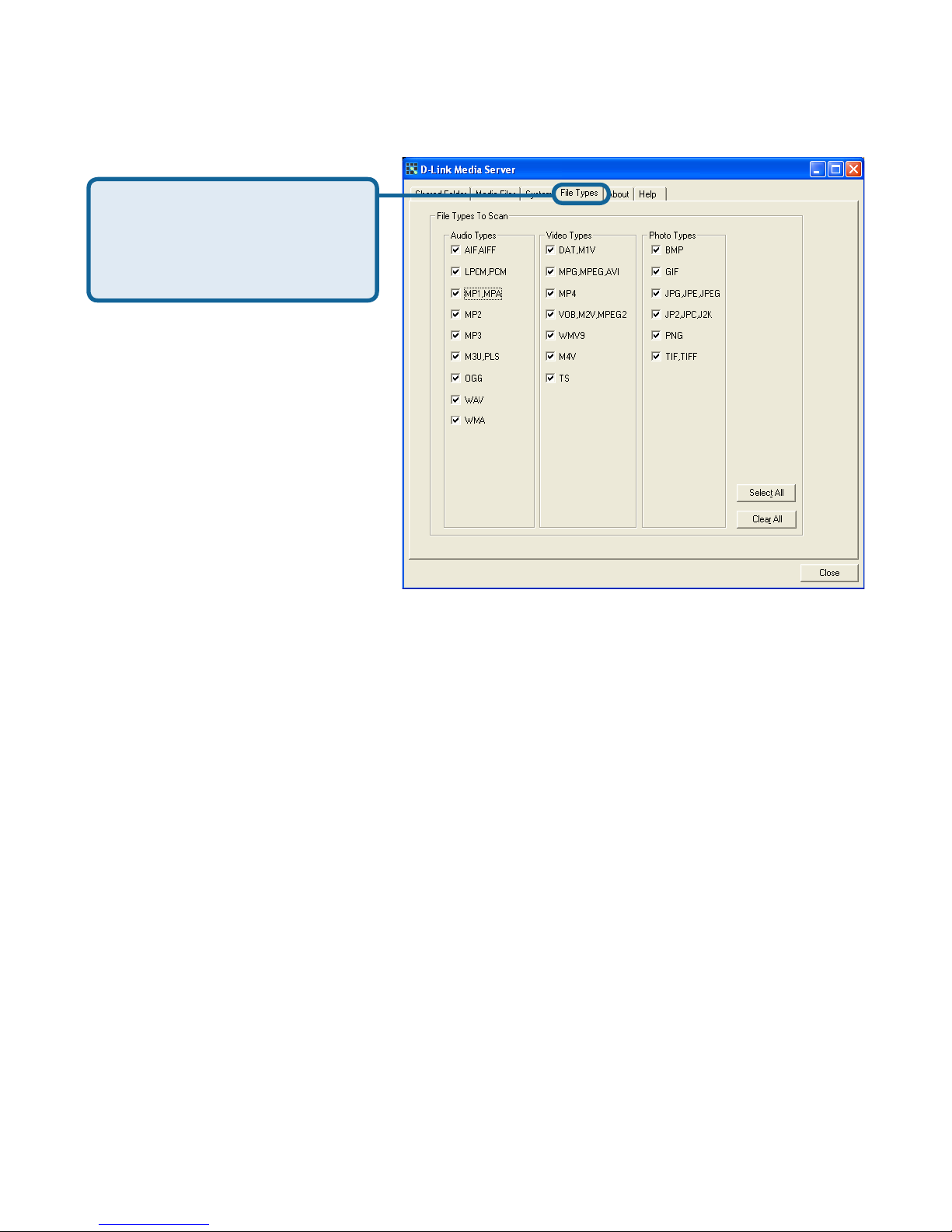Toggle the LPCM,PCM checkbox

pyautogui.click(x=455, y=271)
